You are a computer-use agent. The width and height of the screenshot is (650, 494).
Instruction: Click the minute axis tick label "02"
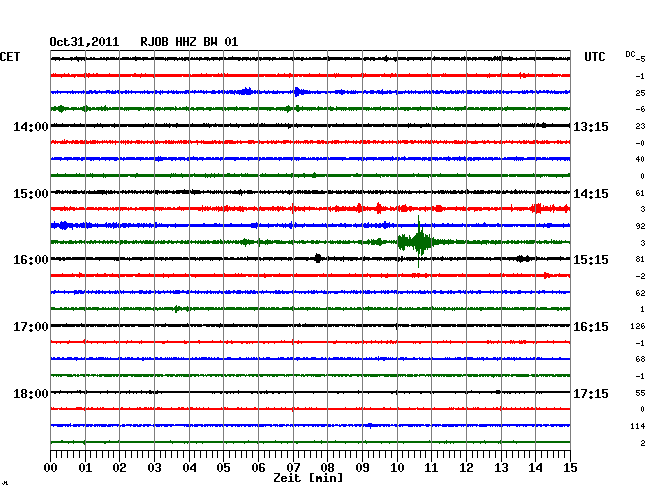pyautogui.click(x=119, y=467)
